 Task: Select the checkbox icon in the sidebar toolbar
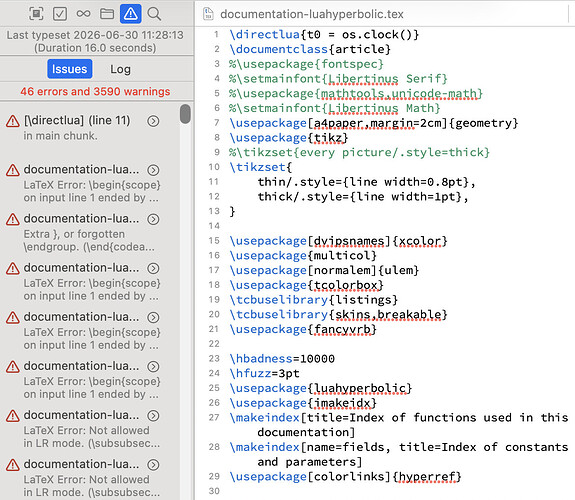(x=60, y=14)
